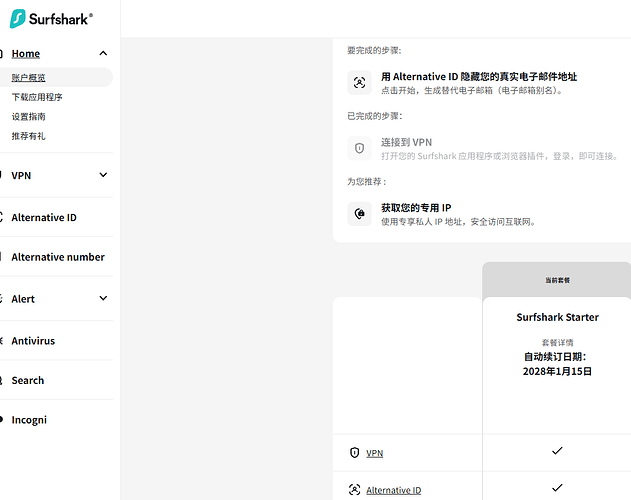The width and height of the screenshot is (631, 500).
Task: Open 下载应用程序 page
Action: point(37,97)
